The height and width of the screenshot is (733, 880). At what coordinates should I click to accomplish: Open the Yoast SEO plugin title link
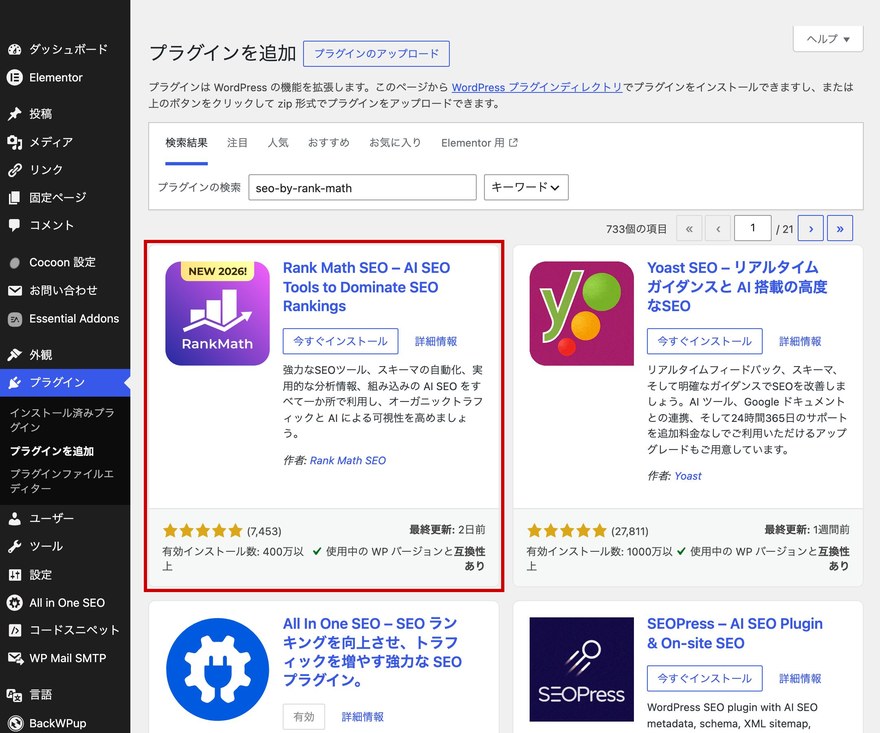tap(737, 287)
